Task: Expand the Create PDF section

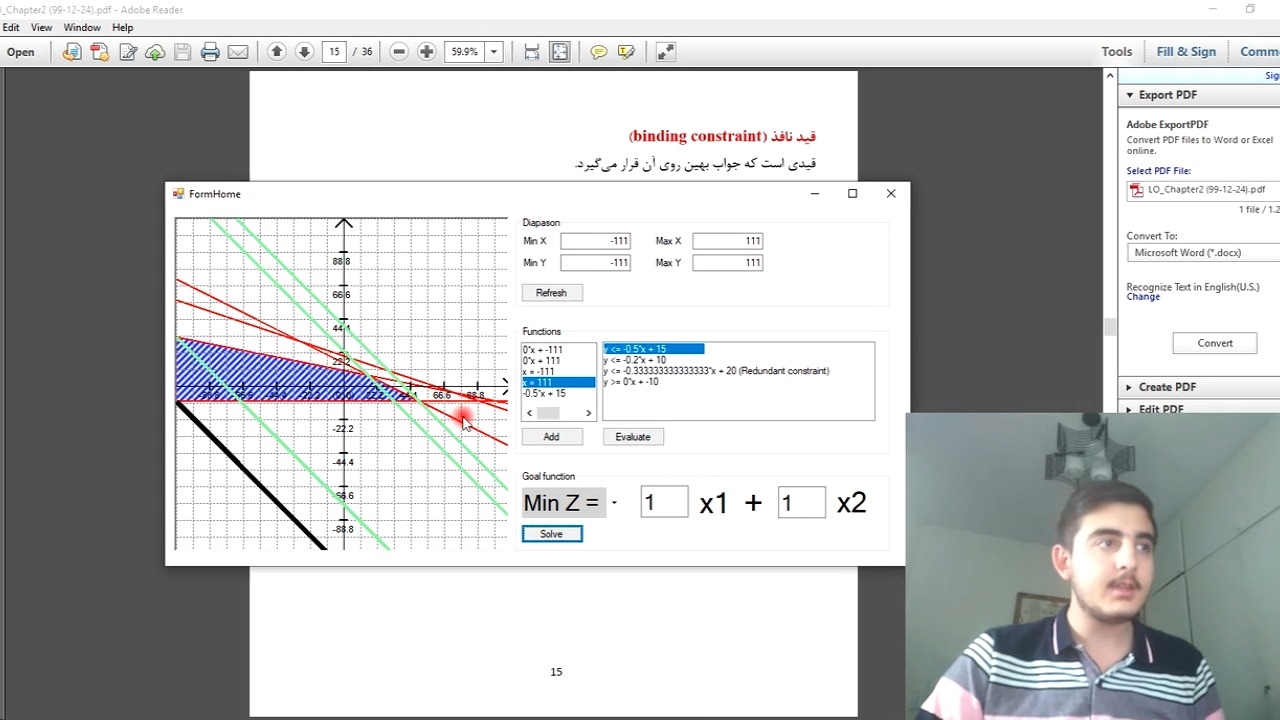Action: tap(1166, 387)
